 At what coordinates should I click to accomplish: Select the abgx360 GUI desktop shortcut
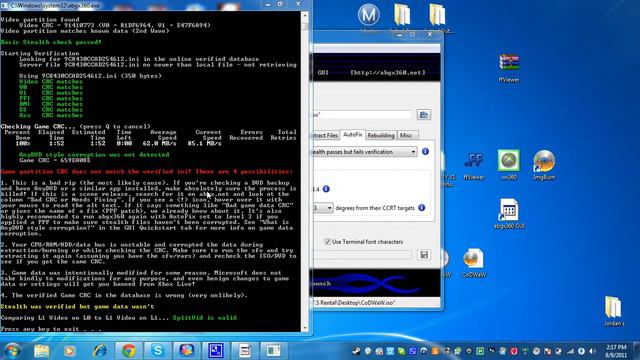pyautogui.click(x=509, y=213)
